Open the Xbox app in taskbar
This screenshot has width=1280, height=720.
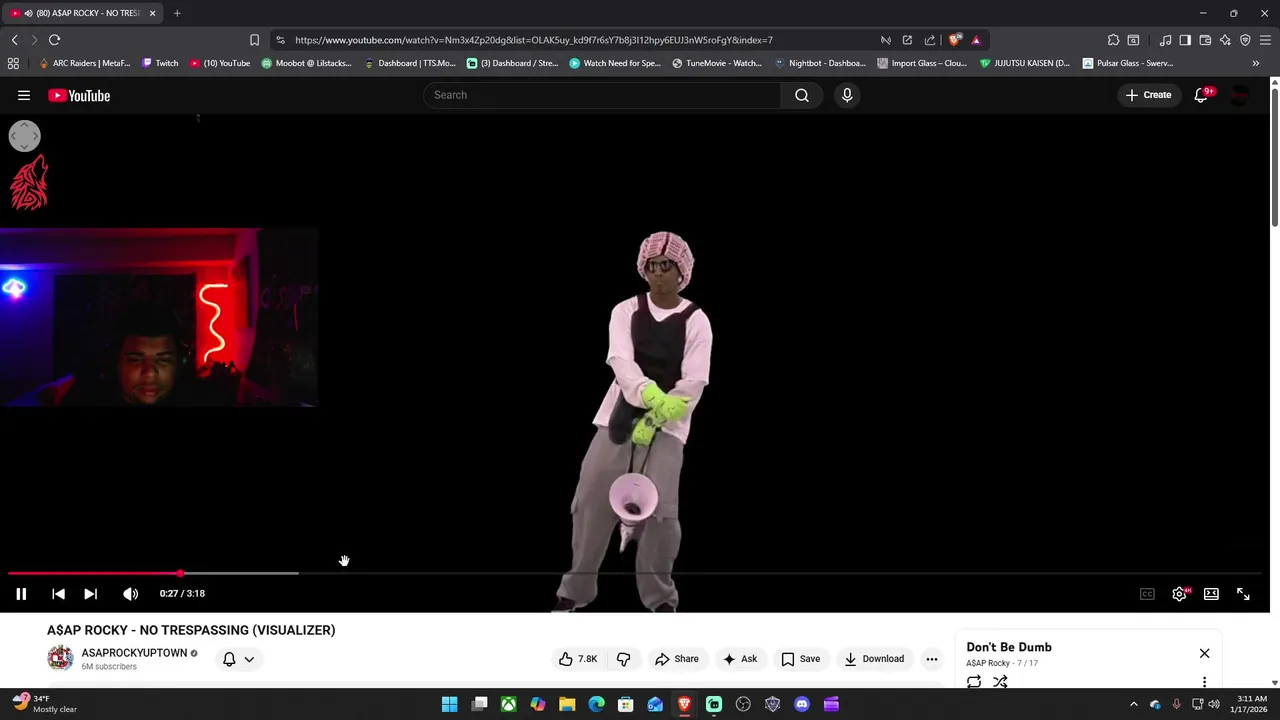pos(508,704)
